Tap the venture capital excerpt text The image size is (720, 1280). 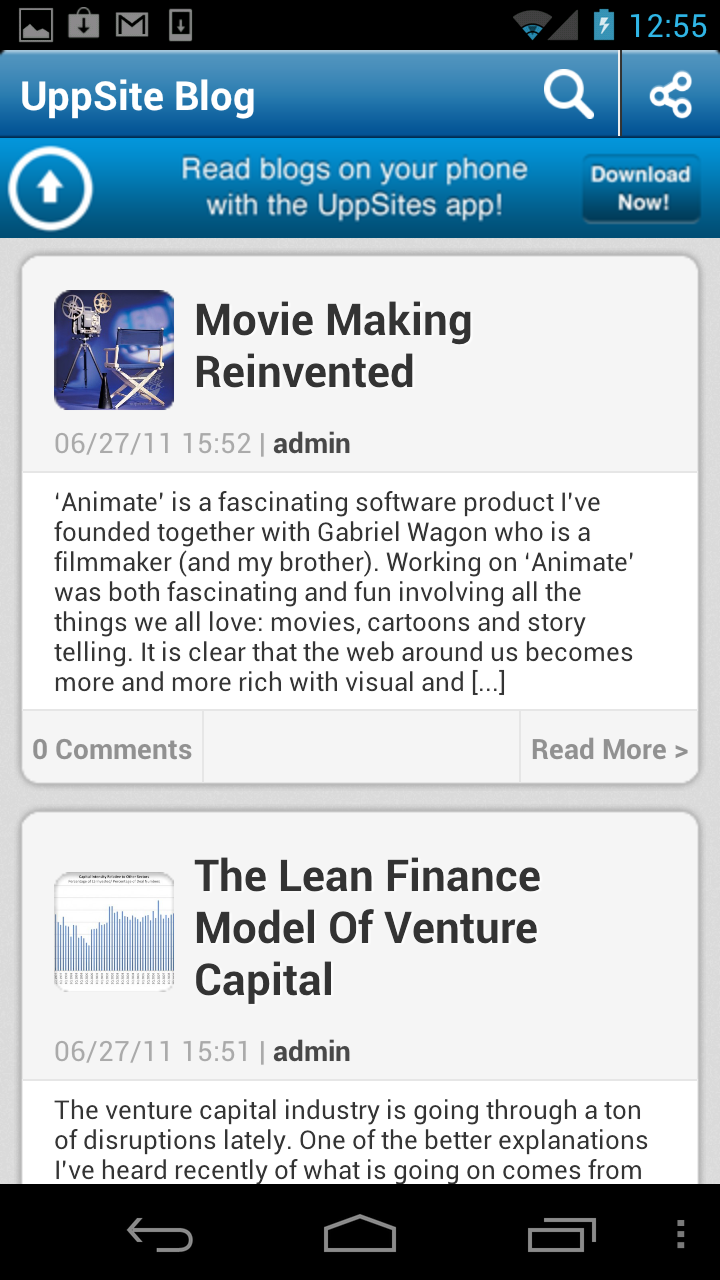(x=350, y=1140)
